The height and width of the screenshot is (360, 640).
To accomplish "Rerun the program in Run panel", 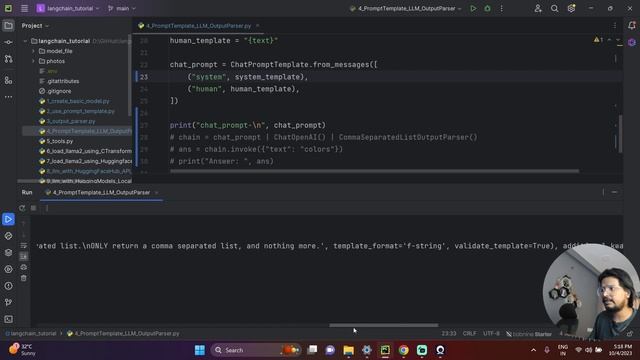I will [22, 208].
